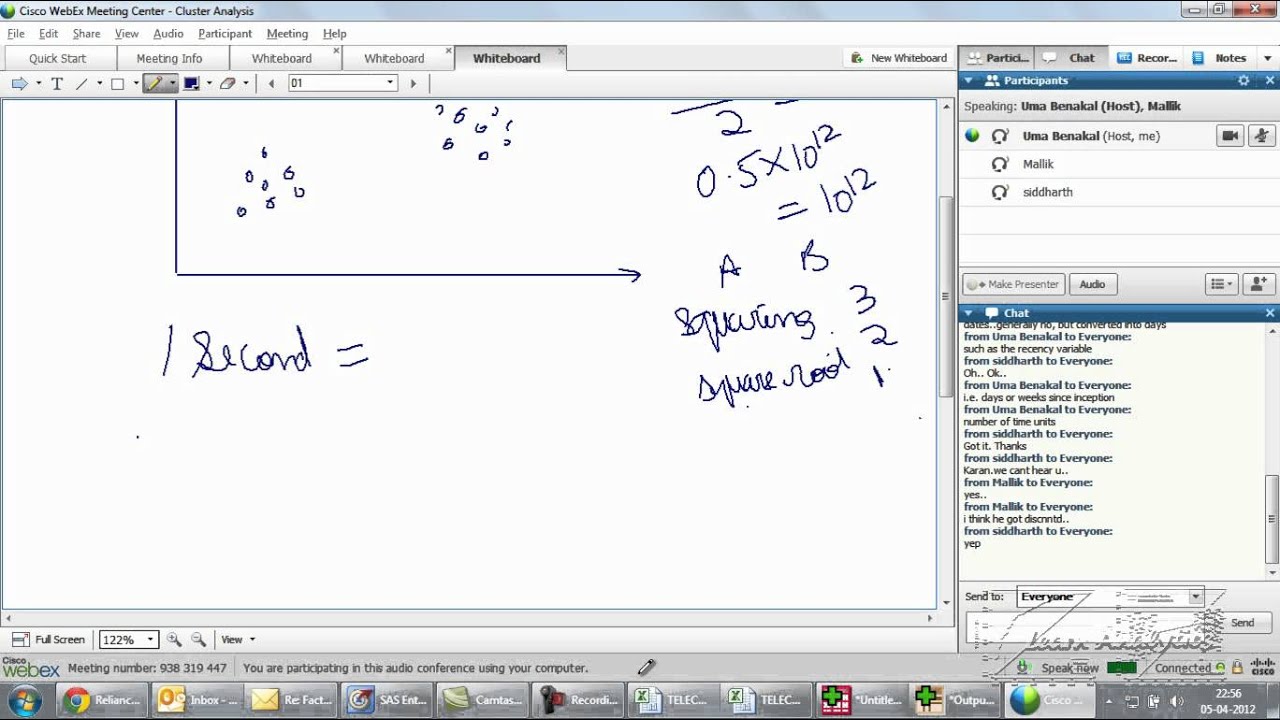Click the Participants panel settings gear
This screenshot has width=1280, height=720.
(1243, 80)
